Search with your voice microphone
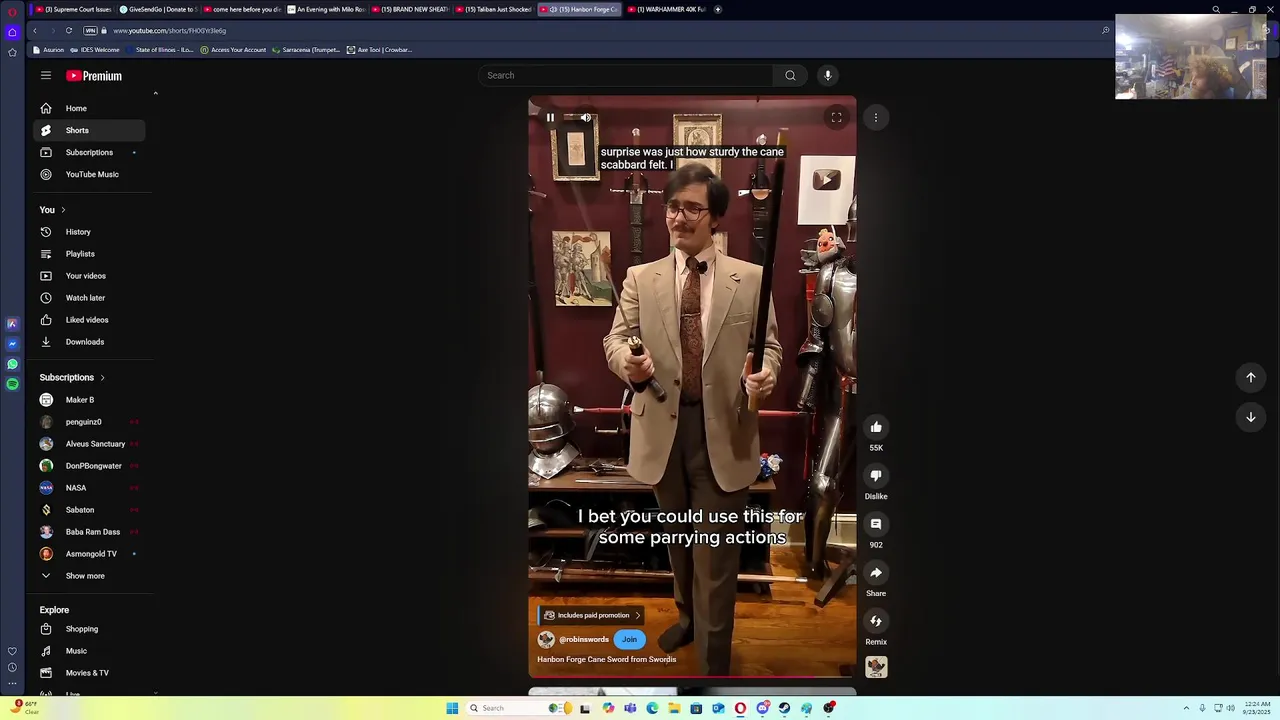This screenshot has width=1280, height=720. coord(827,75)
